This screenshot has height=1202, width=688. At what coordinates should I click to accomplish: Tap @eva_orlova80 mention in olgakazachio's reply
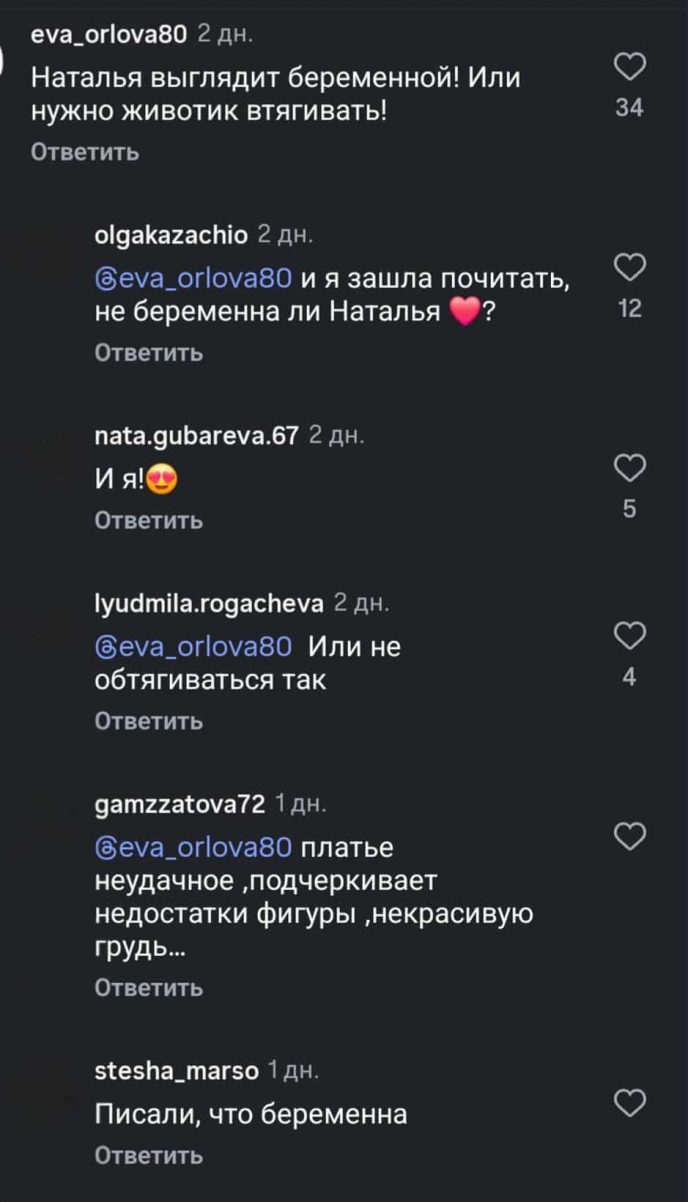click(x=192, y=279)
